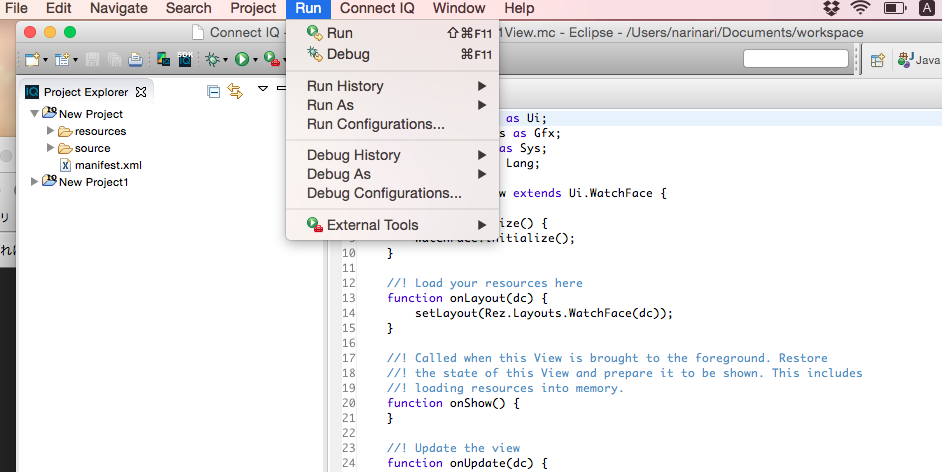The image size is (942, 472).
Task: Choose Debug from the Run menu
Action: click(392, 54)
